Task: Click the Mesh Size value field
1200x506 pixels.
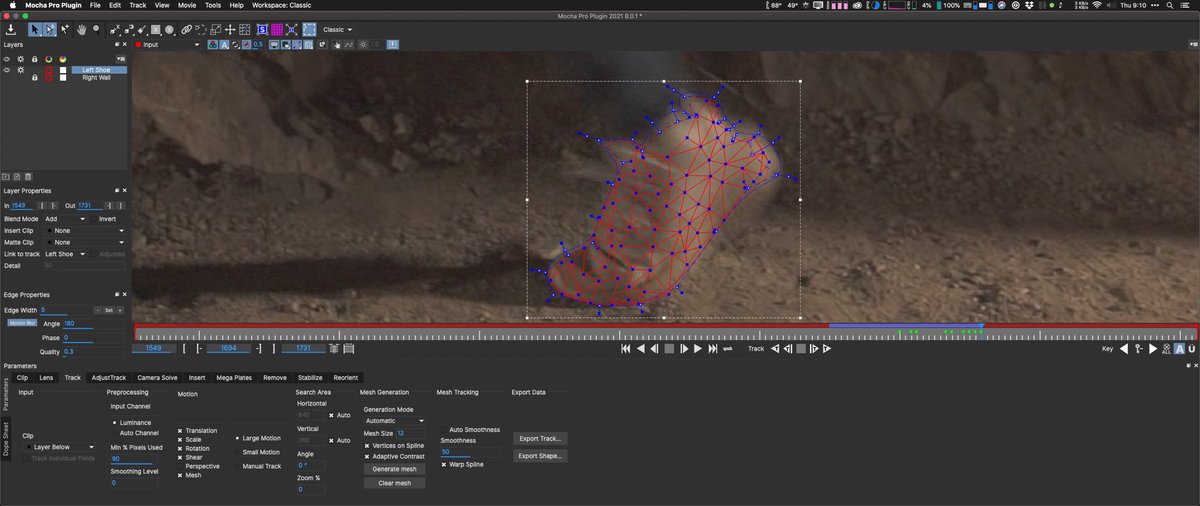Action: (x=411, y=433)
